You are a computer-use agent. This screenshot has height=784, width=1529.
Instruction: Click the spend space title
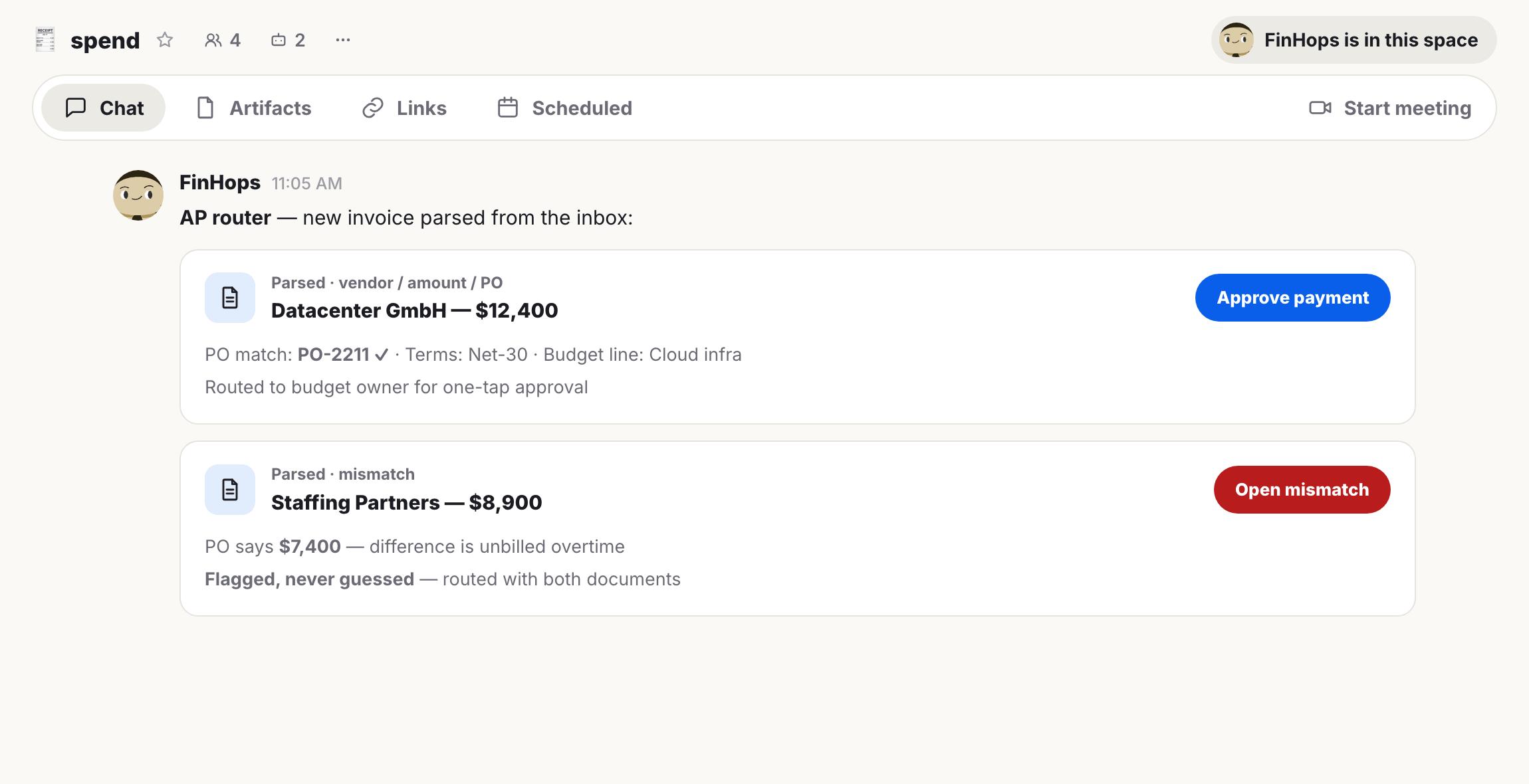pyautogui.click(x=105, y=41)
